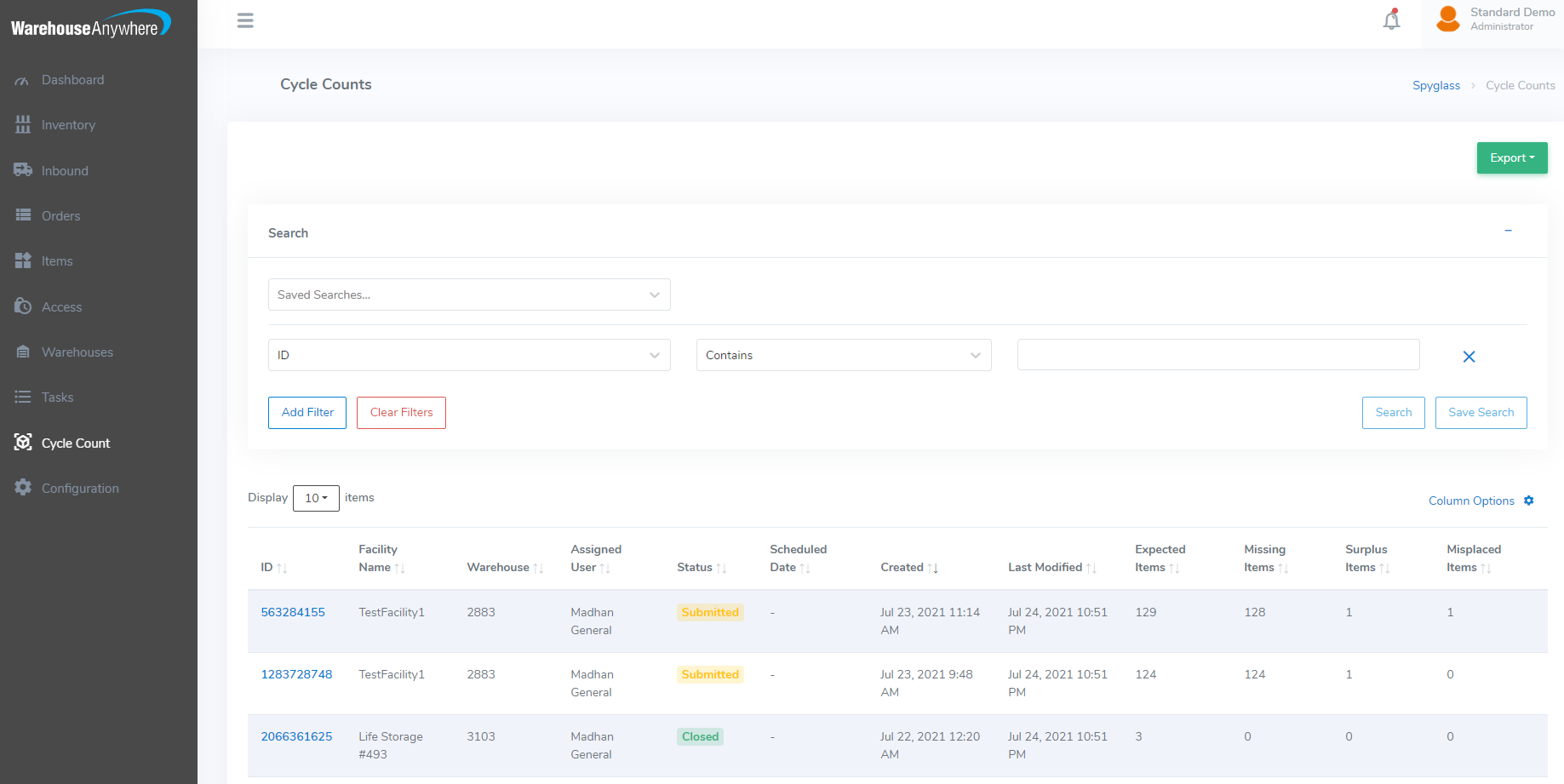Open the Saved Searches dropdown
Viewport: 1564px width, 784px height.
(x=469, y=295)
